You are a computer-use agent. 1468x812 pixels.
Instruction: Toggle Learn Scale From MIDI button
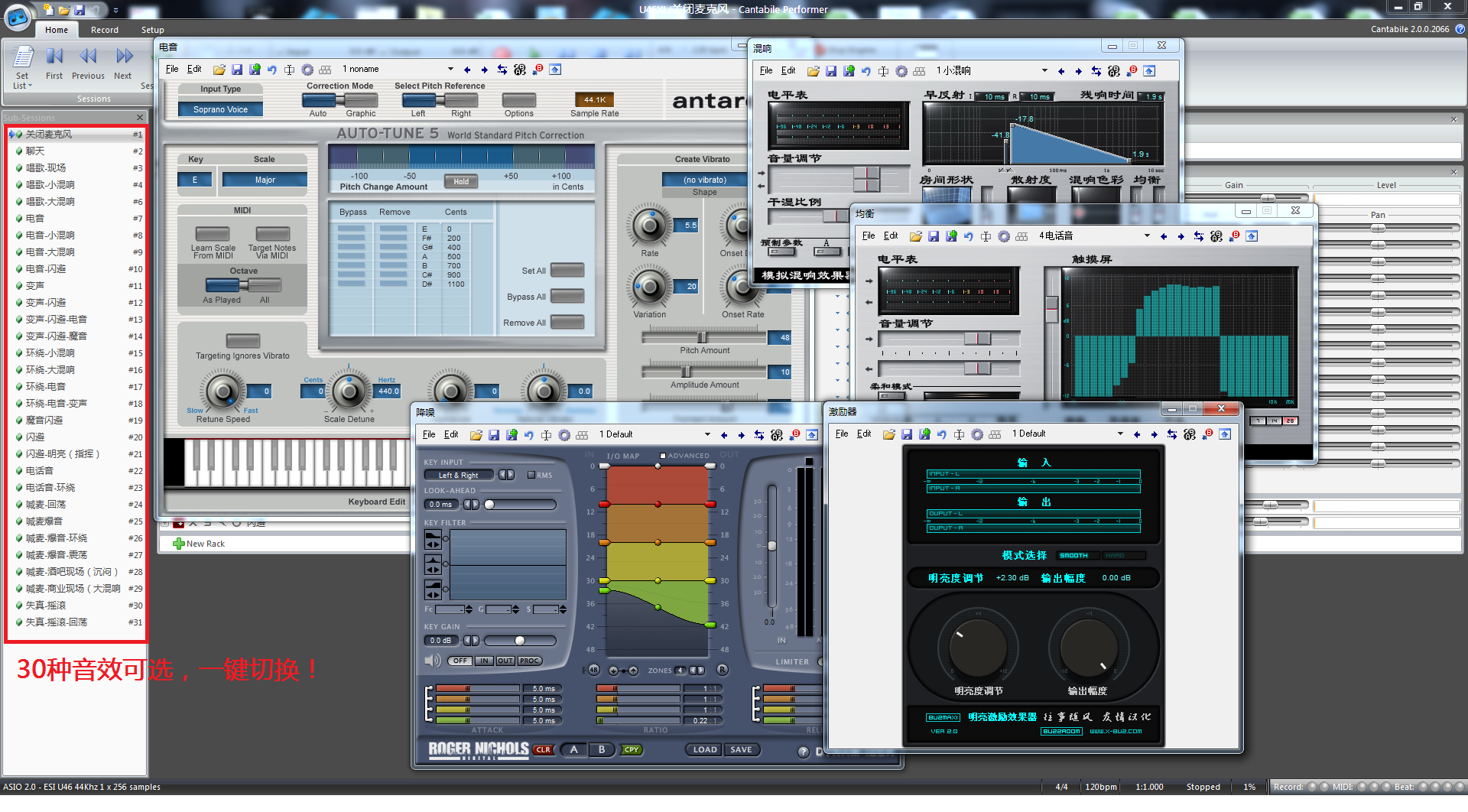[213, 234]
